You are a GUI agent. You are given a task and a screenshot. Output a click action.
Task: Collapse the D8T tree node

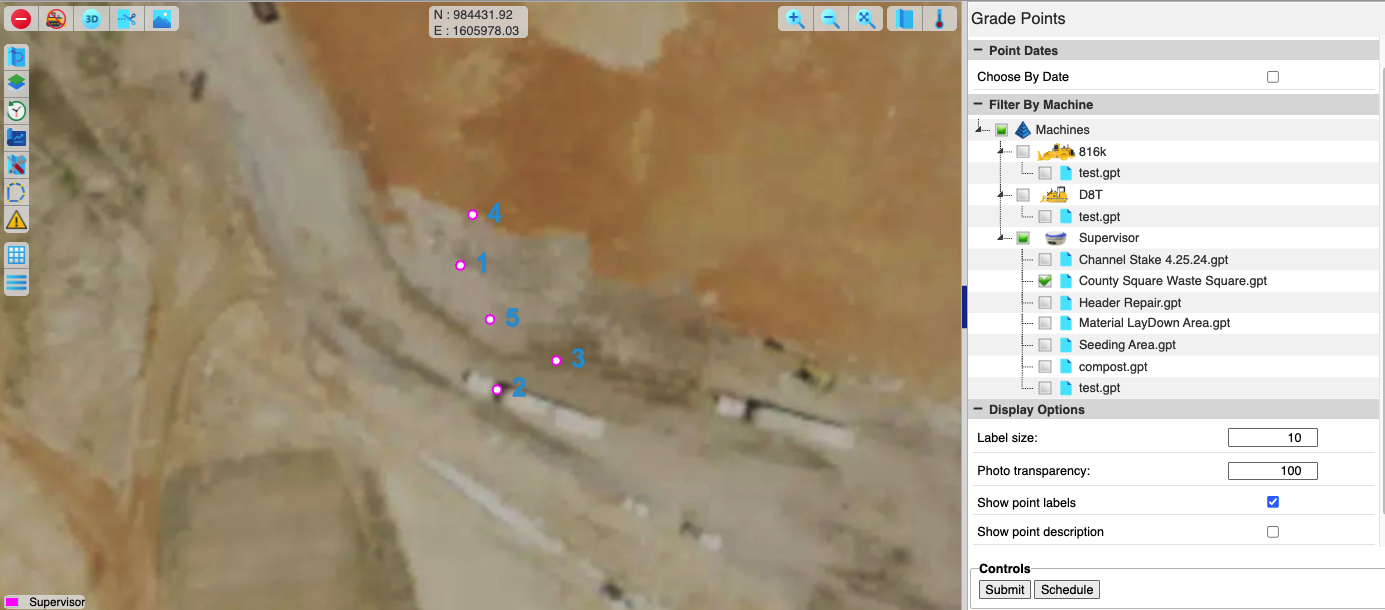click(x=1003, y=195)
